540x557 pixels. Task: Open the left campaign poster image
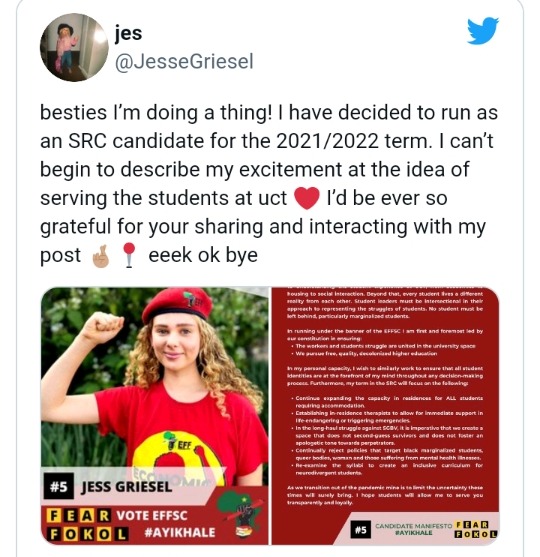click(155, 415)
